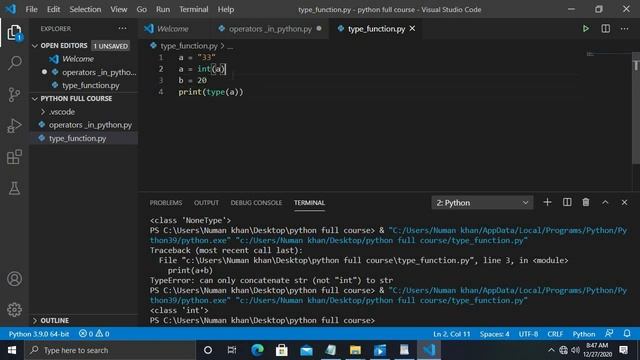Click the Windows taskbar search box
Image resolution: width=640 pixels, height=360 pixels.
110,350
